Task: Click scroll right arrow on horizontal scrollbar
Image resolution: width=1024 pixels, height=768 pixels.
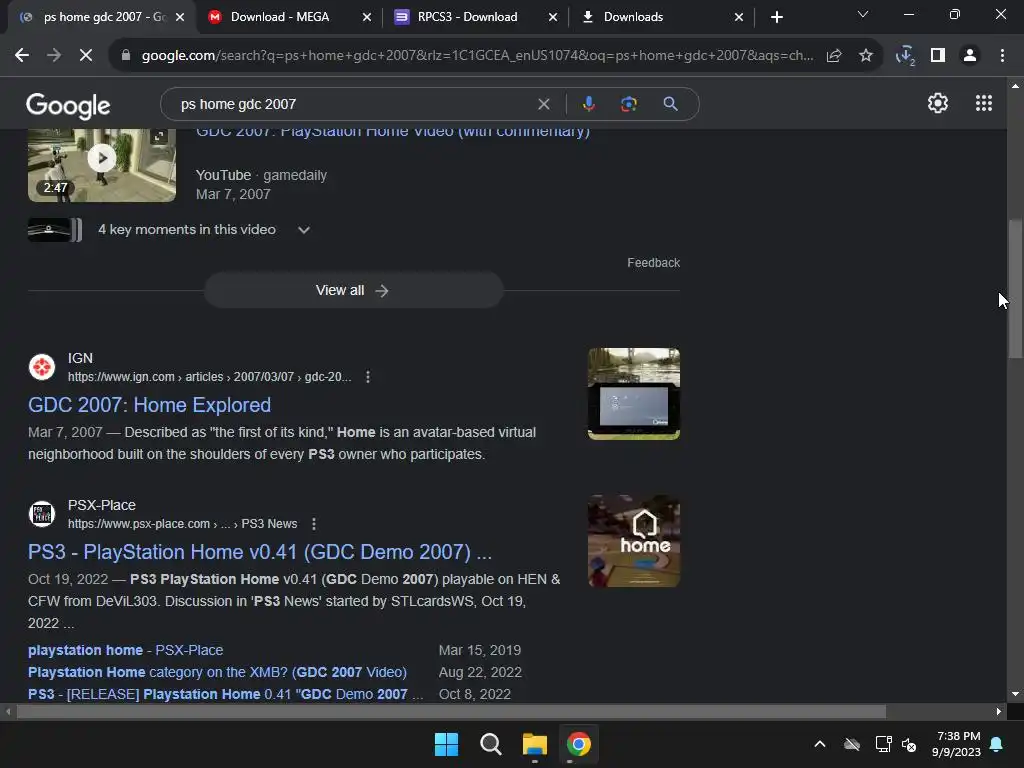Action: coord(999,712)
